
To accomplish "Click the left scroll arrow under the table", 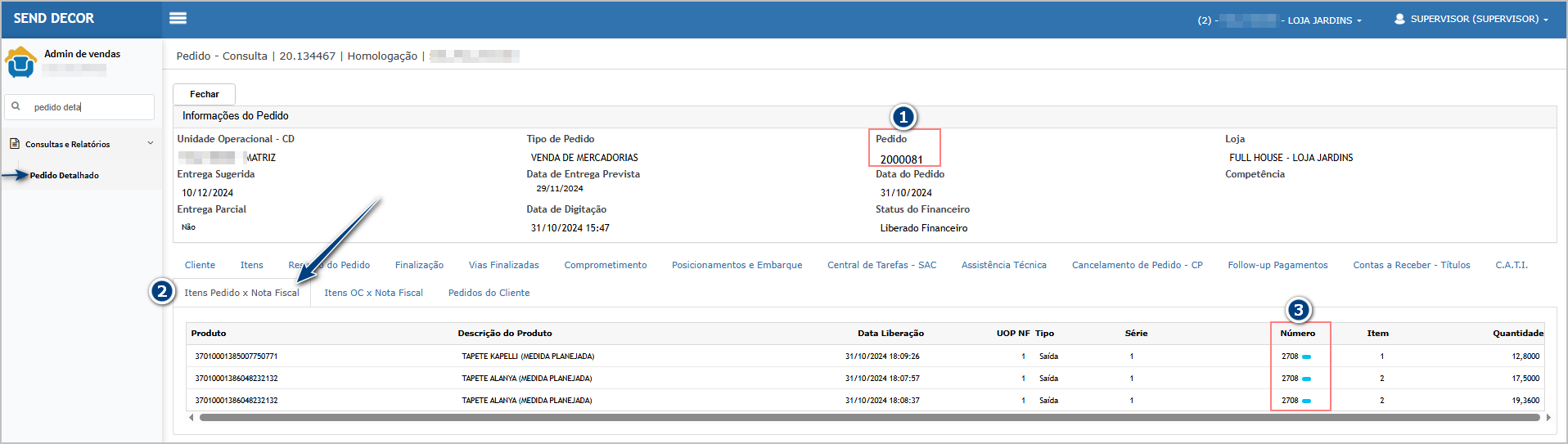I will (x=191, y=417).
